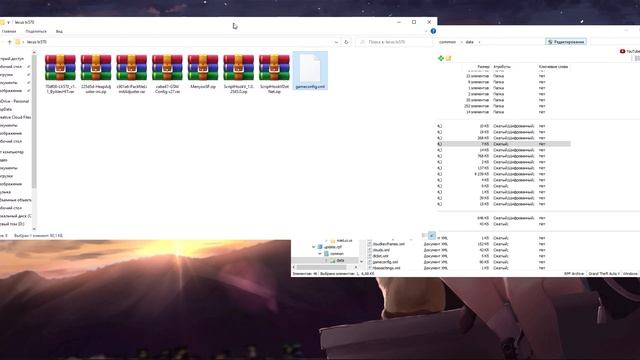Select the highlighted 7 KB row in OpenIV

pos(504,144)
